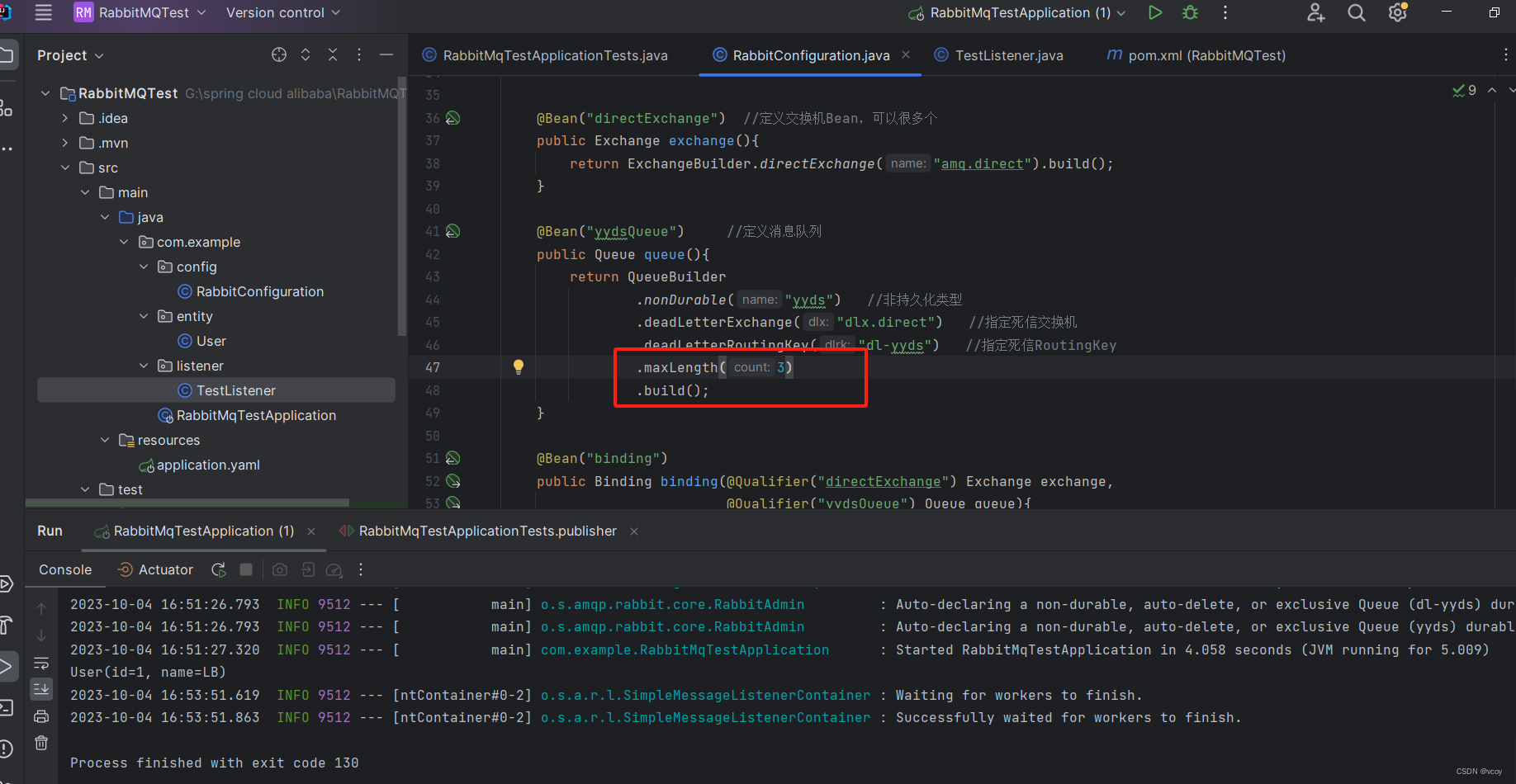Collapse all nodes in the Project panel
Screen dimensions: 1516x784
click(333, 54)
